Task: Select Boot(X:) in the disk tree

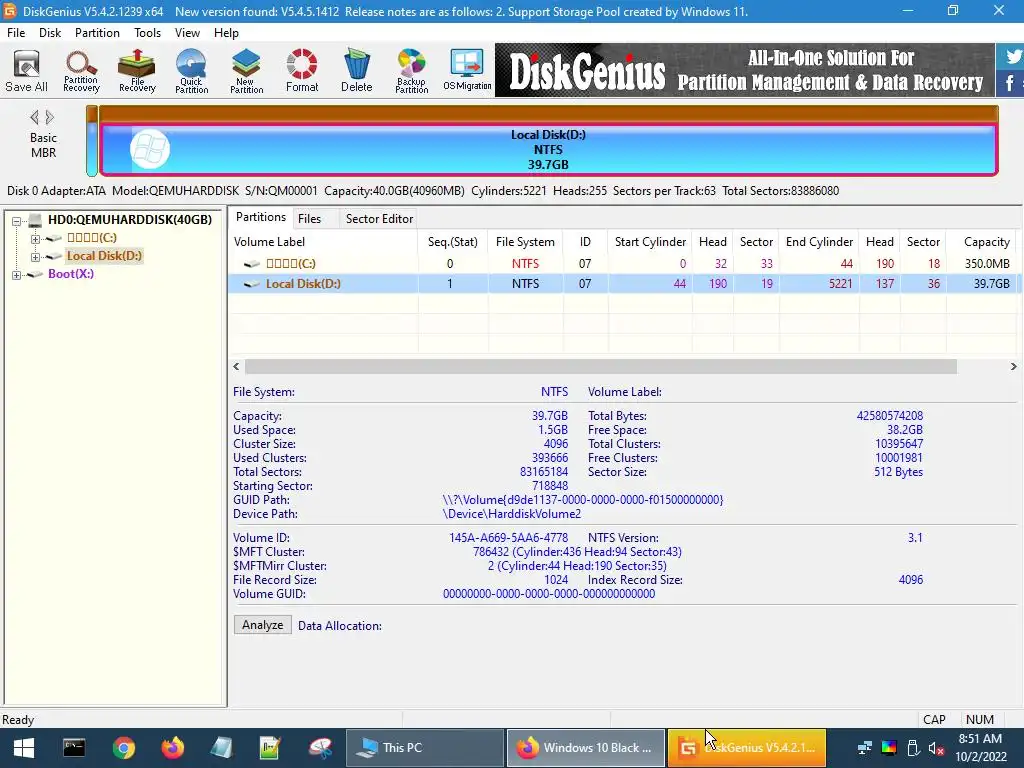Action: 71,274
